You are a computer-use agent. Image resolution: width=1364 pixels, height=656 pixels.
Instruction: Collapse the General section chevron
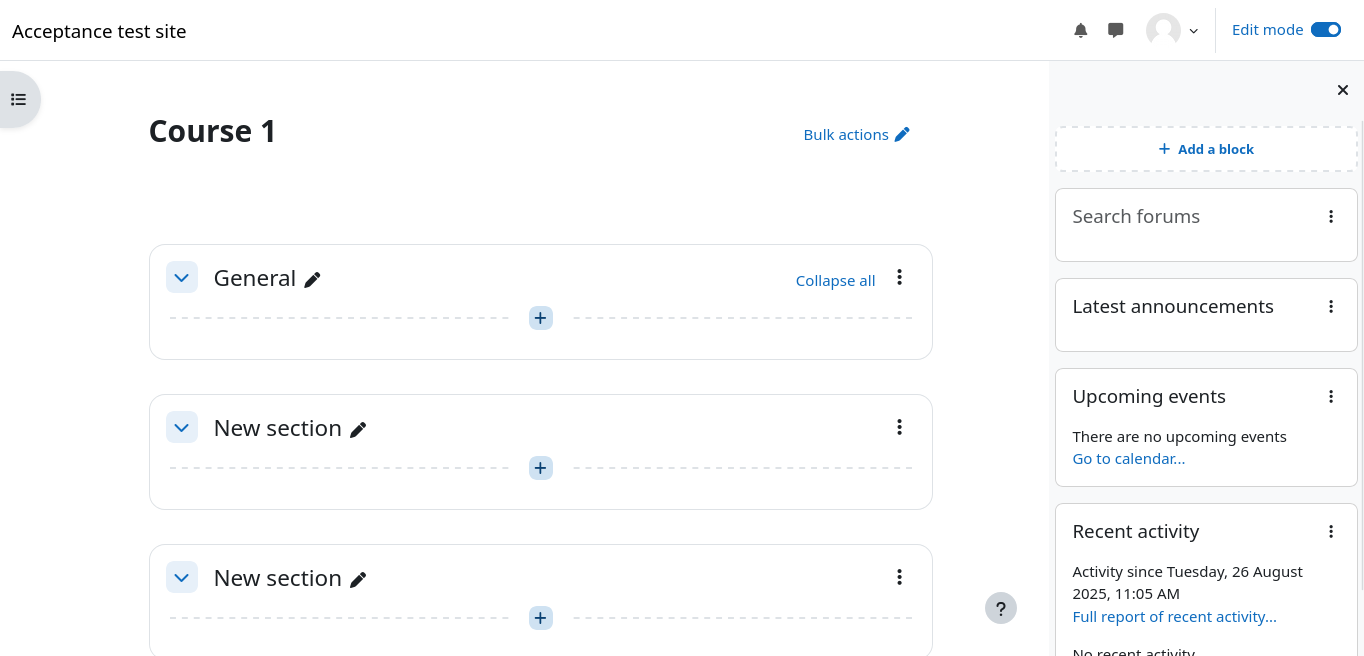pos(181,278)
